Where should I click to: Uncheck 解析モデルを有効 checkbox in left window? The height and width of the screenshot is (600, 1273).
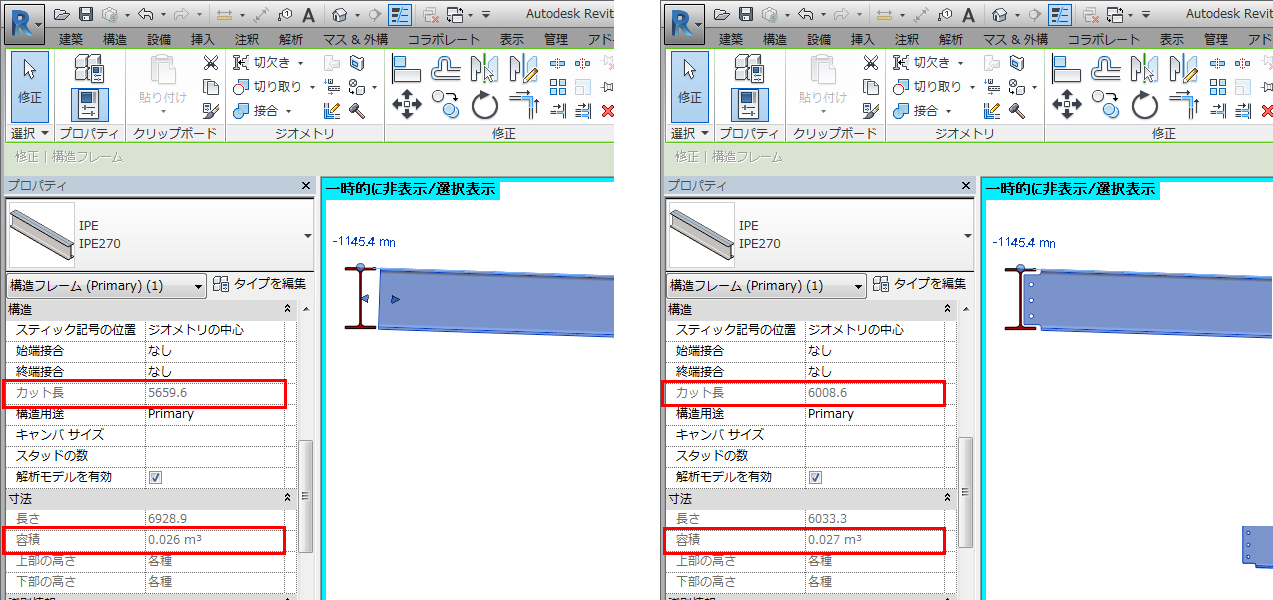[155, 477]
